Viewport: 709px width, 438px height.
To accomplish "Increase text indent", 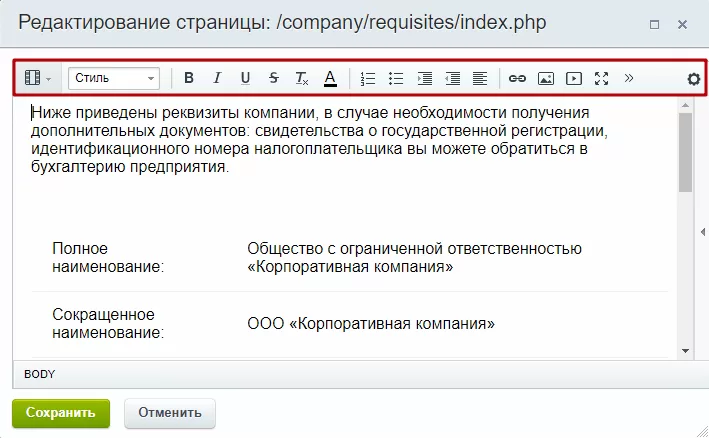I will click(x=425, y=79).
